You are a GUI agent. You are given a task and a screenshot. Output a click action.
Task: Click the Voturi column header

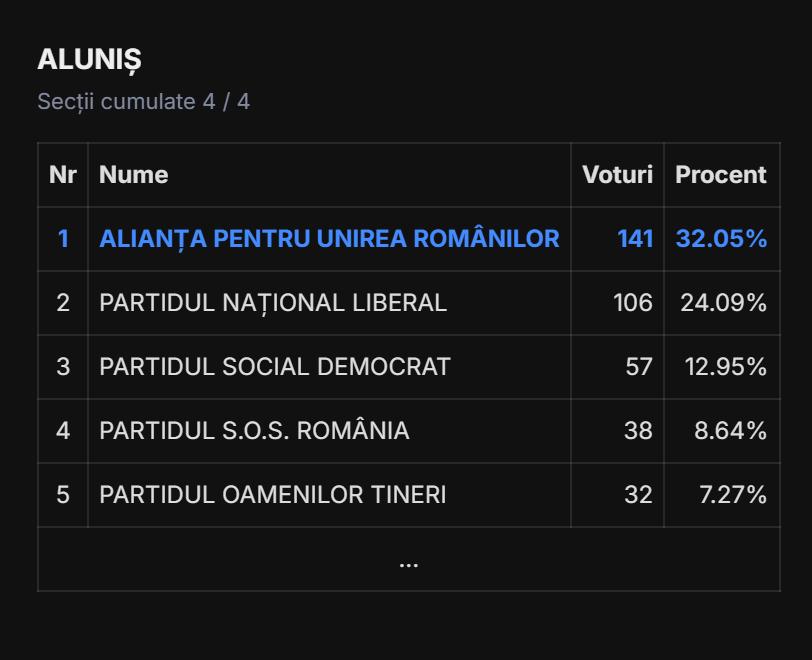[617, 175]
